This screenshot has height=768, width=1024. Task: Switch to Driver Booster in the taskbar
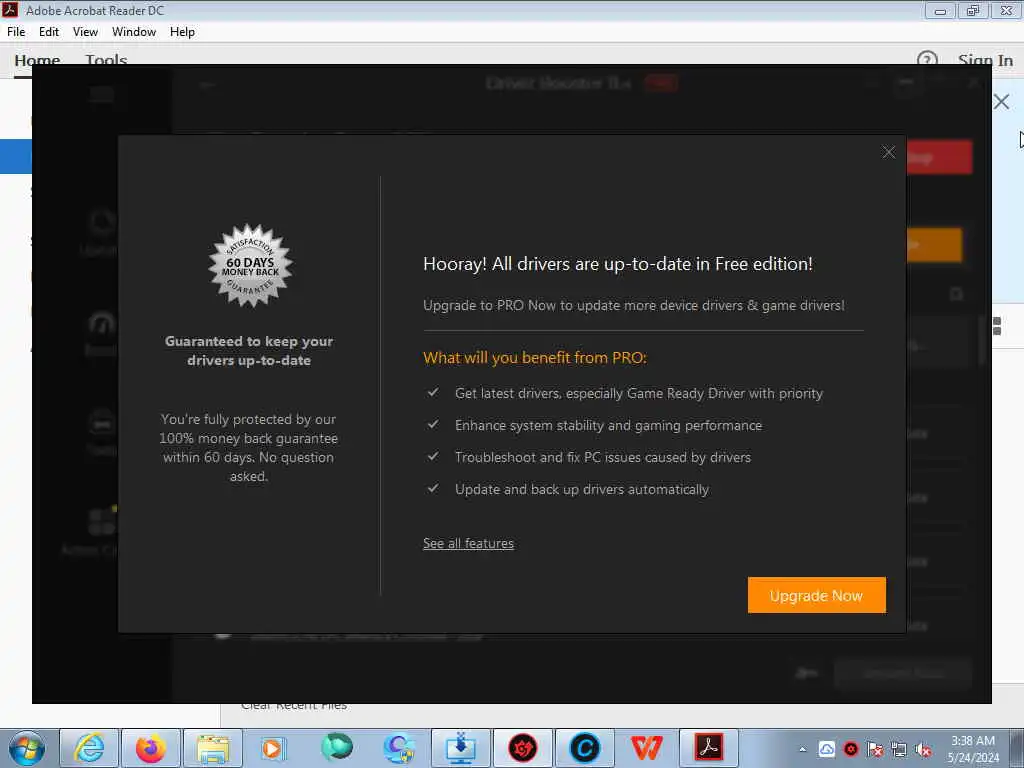[x=522, y=748]
